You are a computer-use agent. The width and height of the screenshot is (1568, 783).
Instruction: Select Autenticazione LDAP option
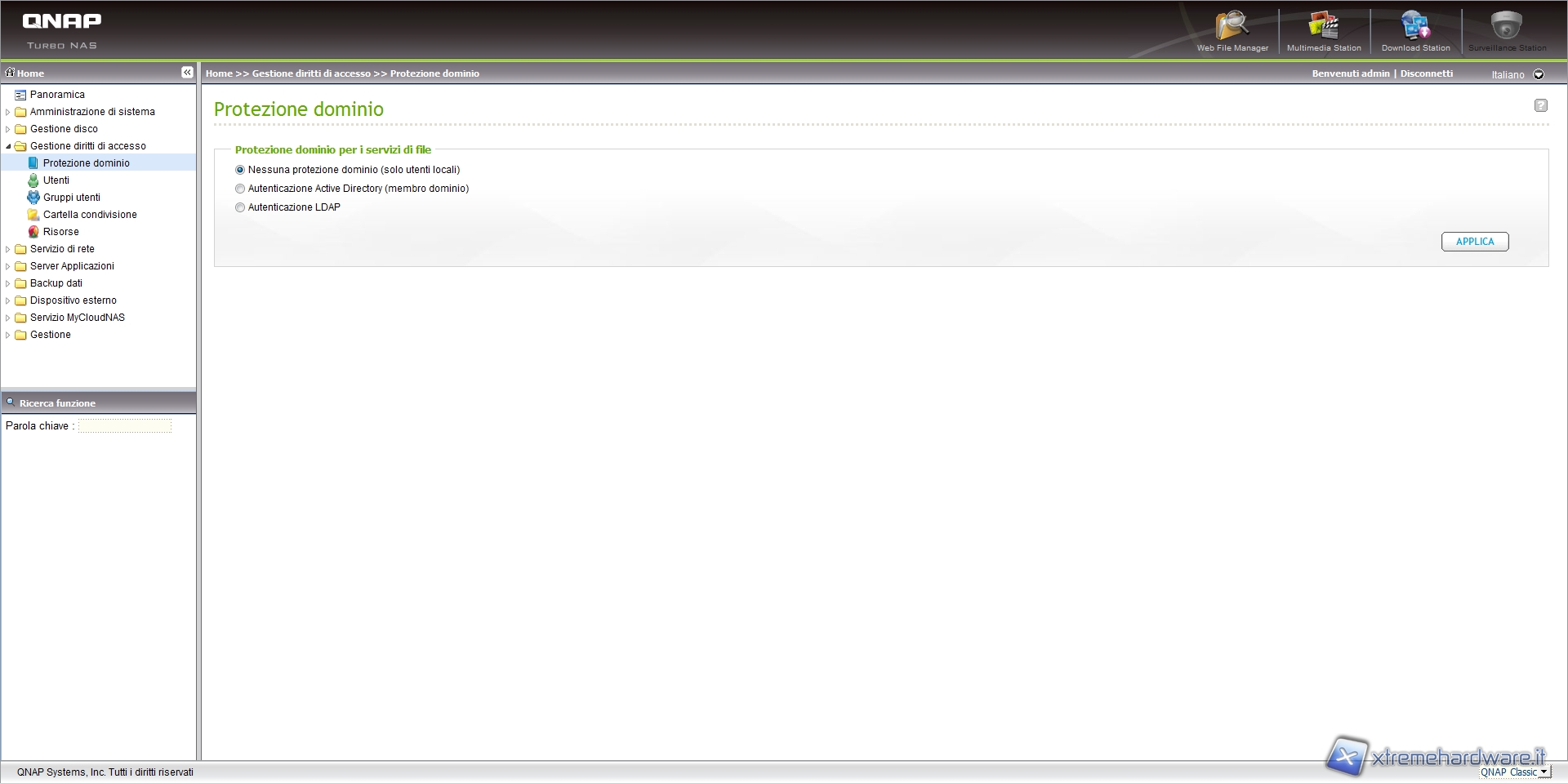coord(240,207)
